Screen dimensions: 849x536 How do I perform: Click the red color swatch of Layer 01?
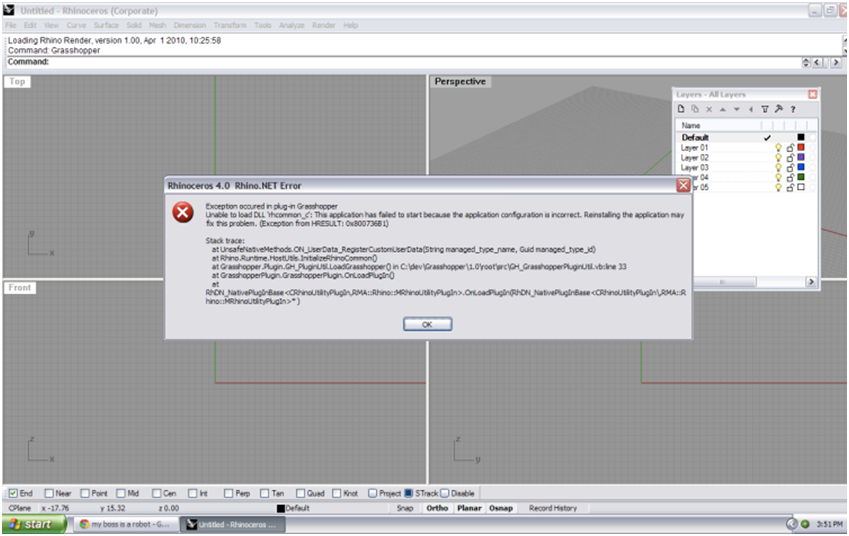(801, 147)
